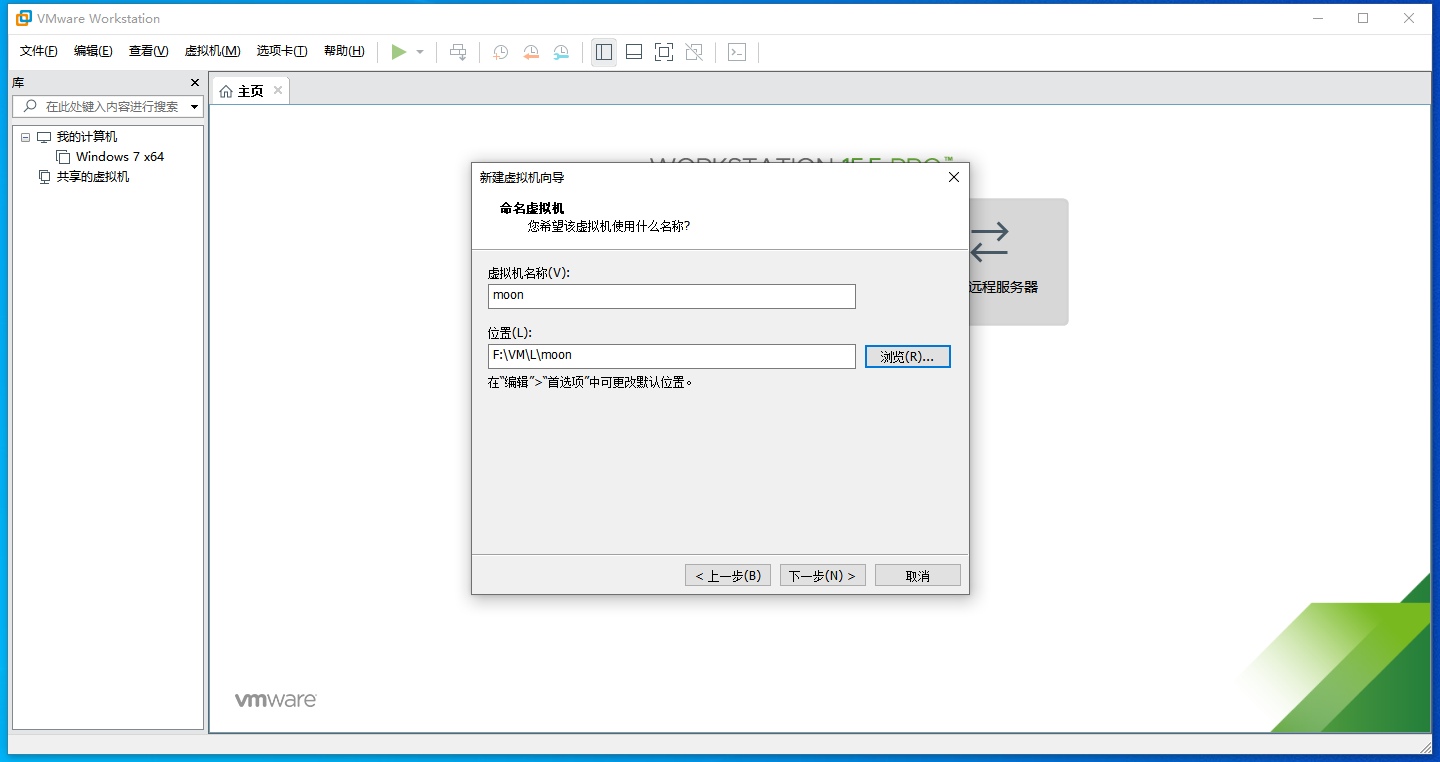1440x762 pixels.
Task: Toggle the library sidebar view icon
Action: [x=603, y=52]
